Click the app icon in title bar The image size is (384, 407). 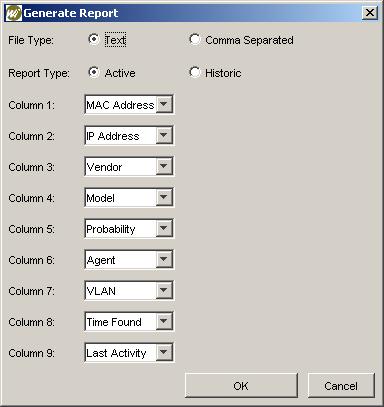(x=14, y=13)
